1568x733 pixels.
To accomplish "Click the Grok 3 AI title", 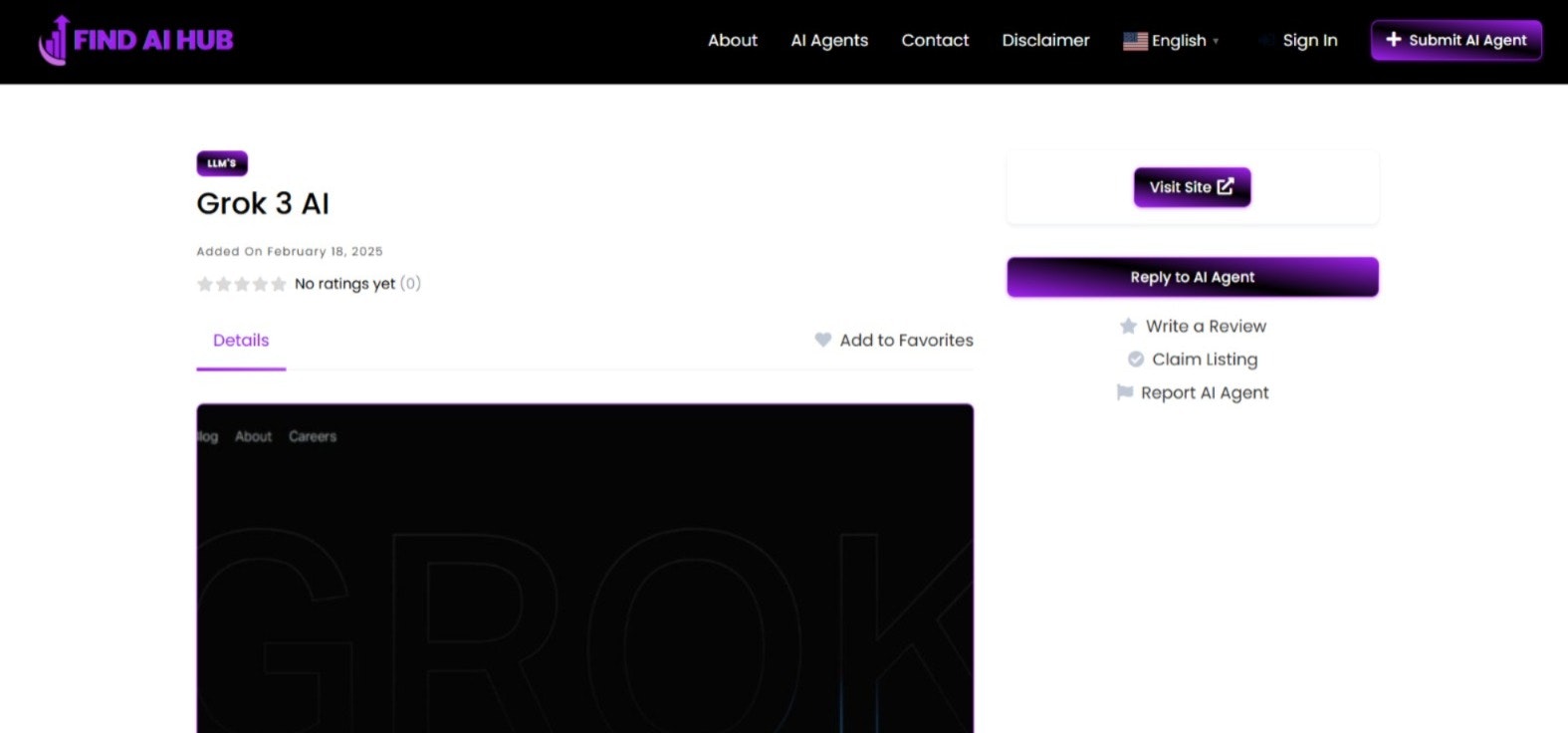I will (263, 203).
